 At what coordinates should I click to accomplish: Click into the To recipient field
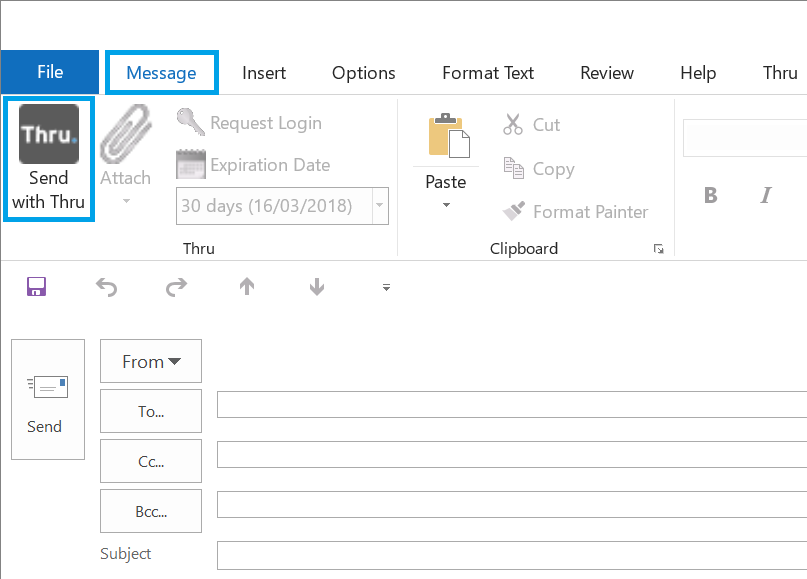(512, 405)
